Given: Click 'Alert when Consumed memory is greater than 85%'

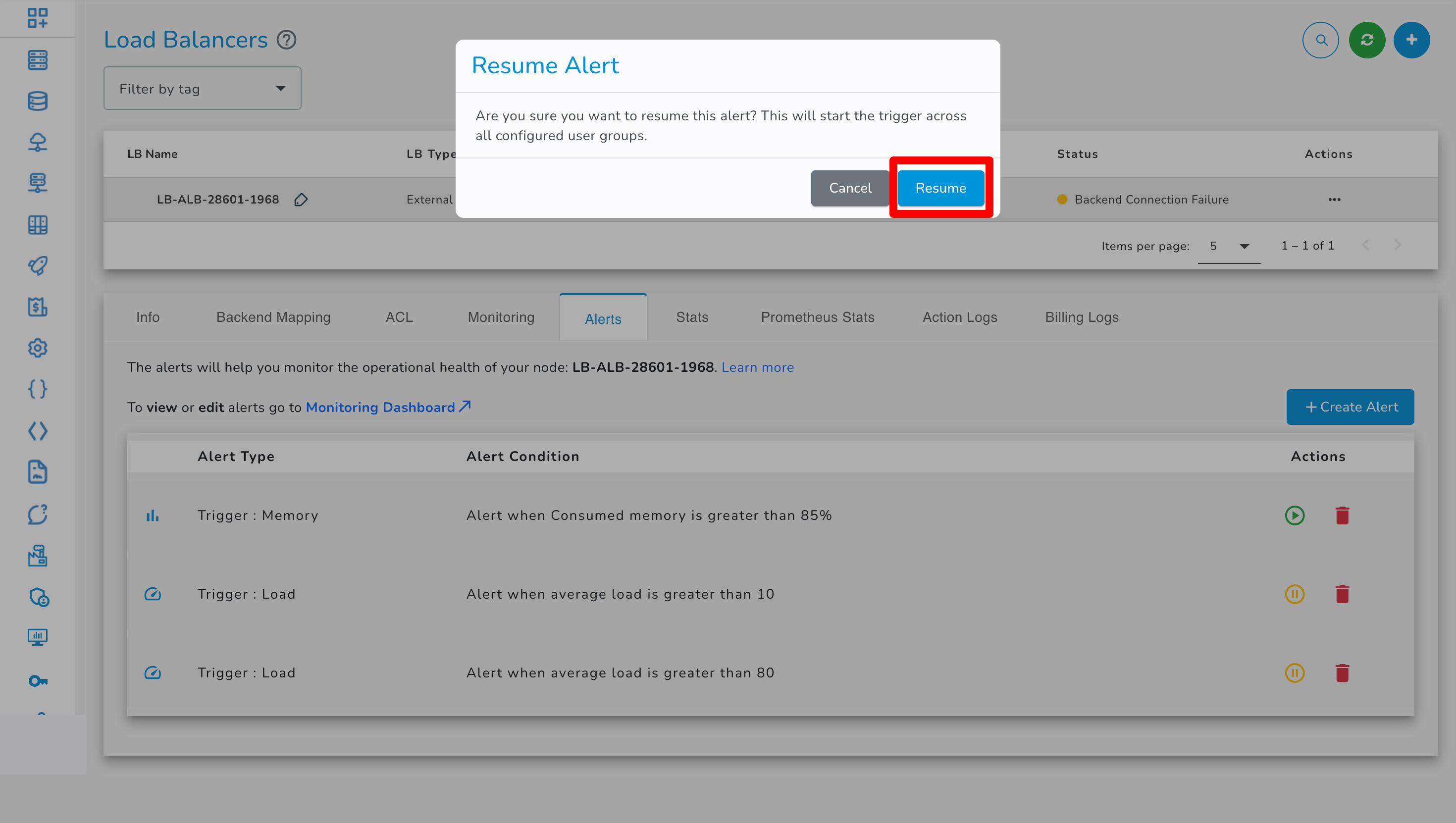Looking at the screenshot, I should (x=649, y=515).
